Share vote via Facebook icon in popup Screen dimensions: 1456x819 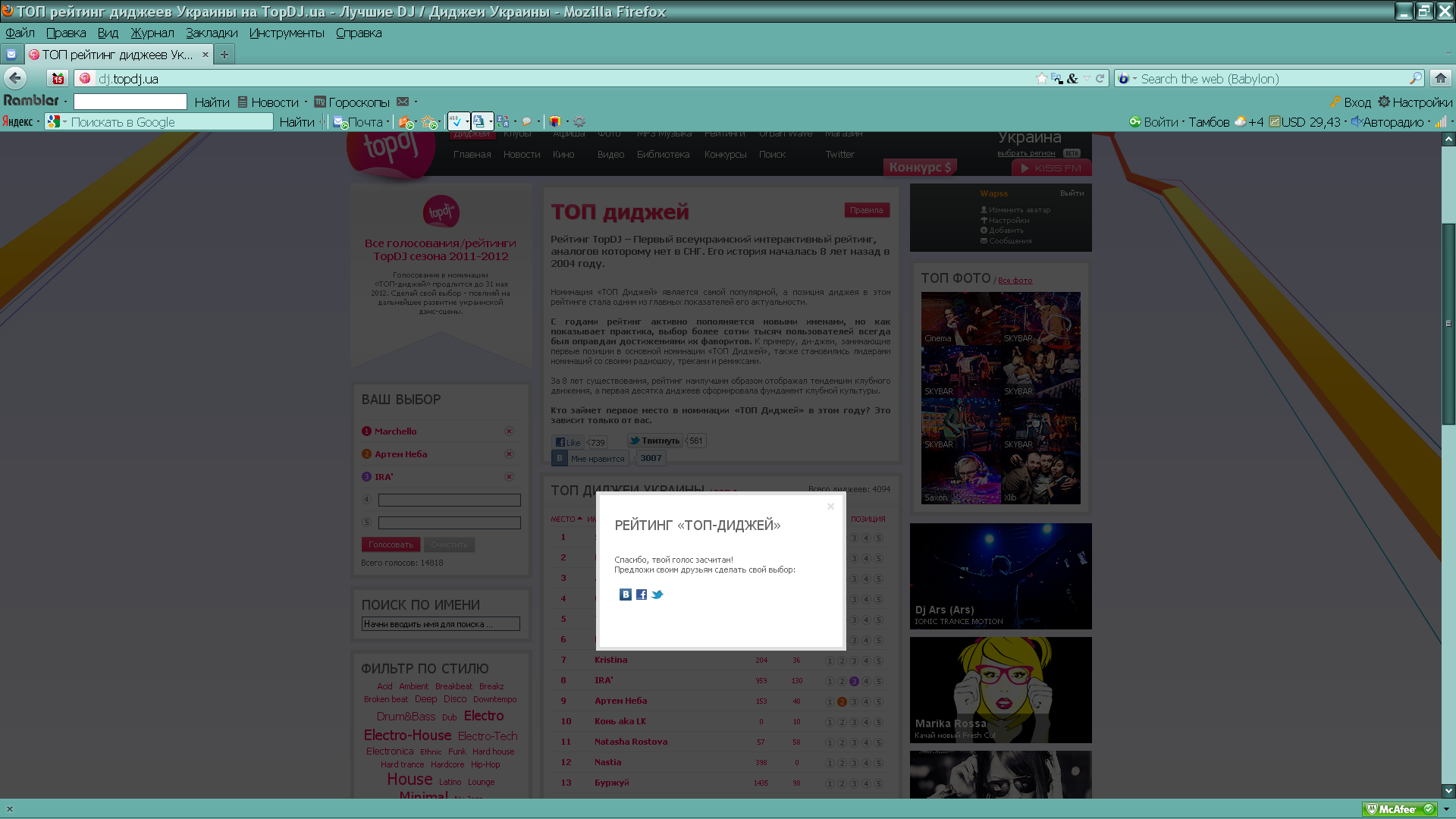642,595
